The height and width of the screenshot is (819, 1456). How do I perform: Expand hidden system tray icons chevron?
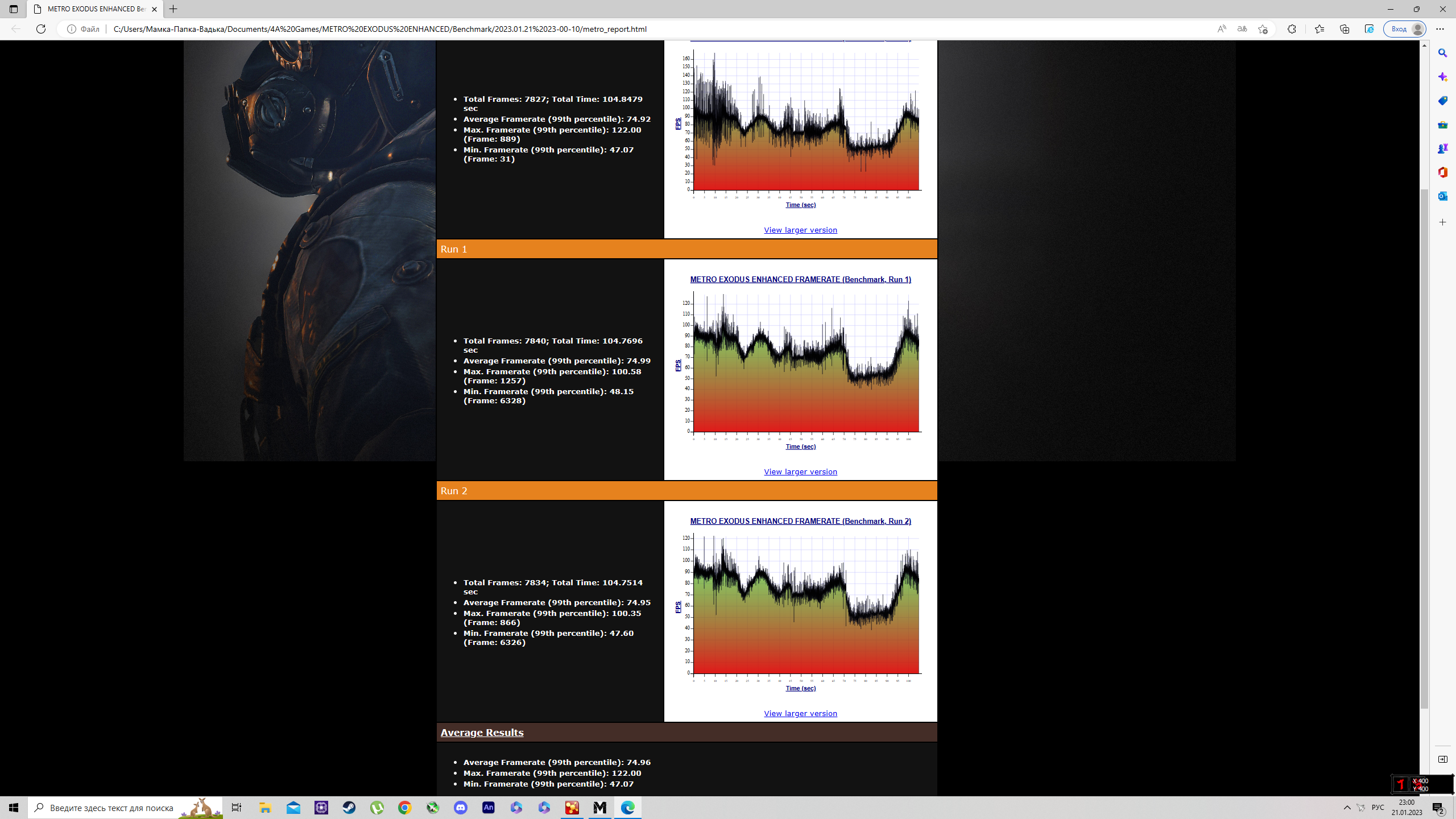(x=1347, y=808)
